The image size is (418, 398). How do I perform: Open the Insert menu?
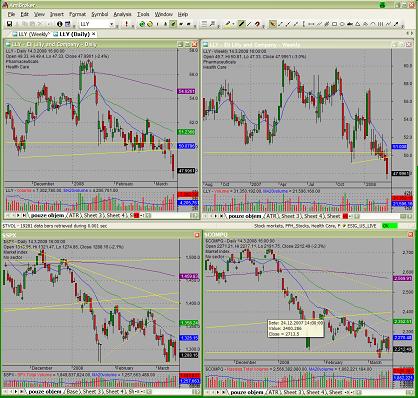[57, 14]
